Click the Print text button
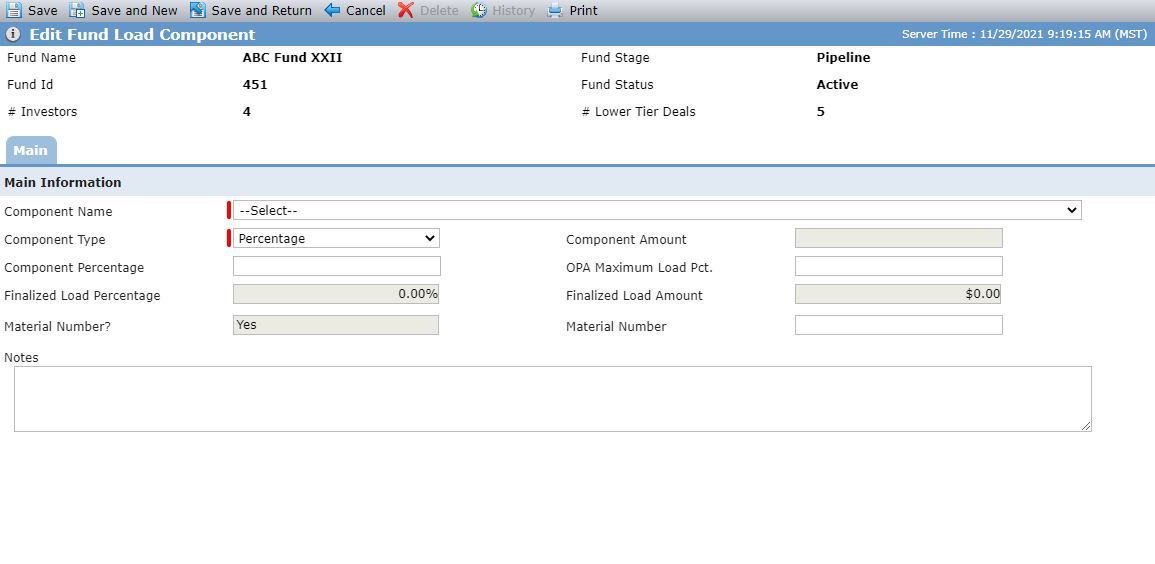The width and height of the screenshot is (1155, 564). pyautogui.click(x=583, y=11)
